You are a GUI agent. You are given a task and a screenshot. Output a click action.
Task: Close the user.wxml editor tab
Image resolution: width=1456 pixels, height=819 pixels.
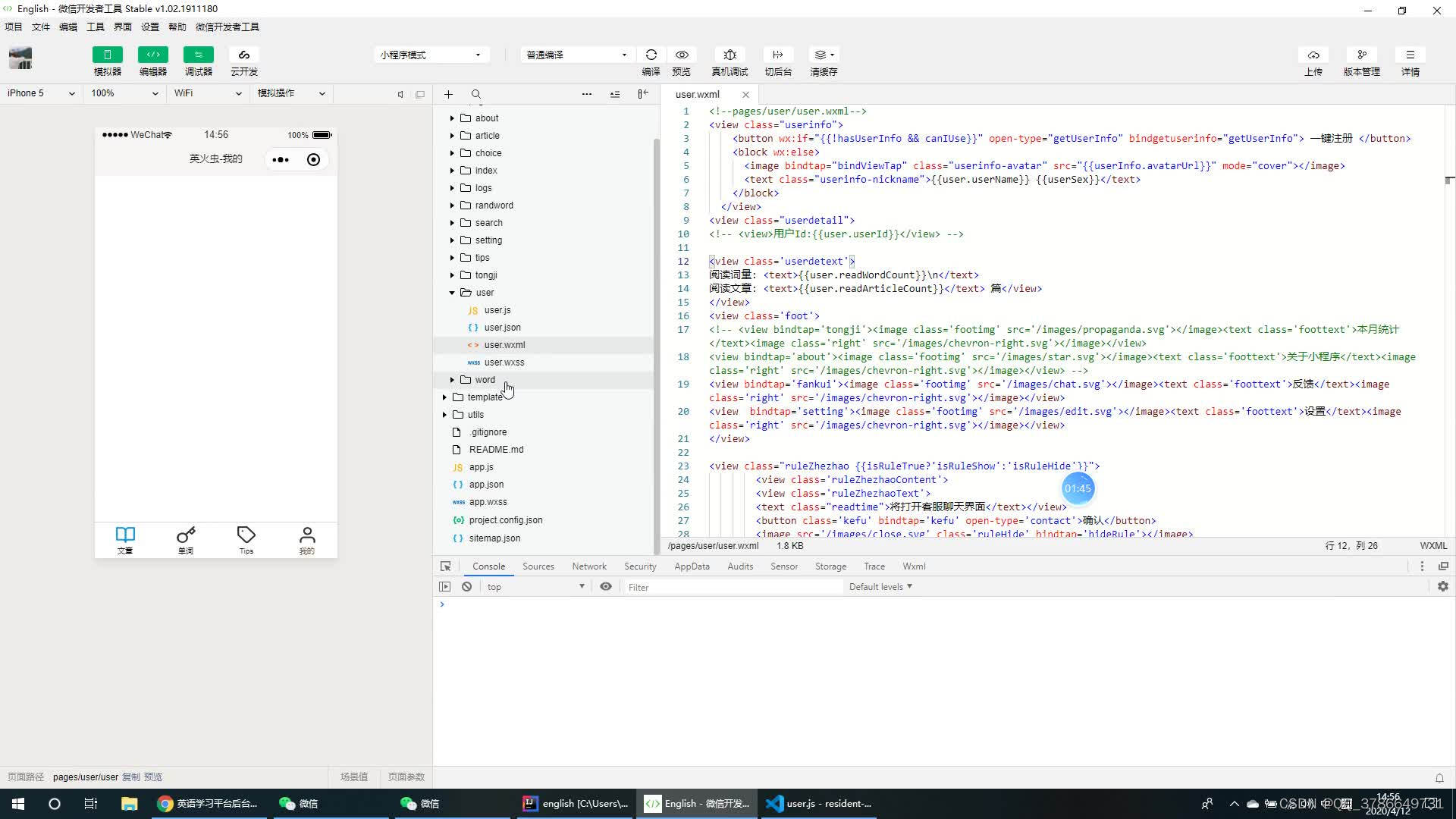745,95
